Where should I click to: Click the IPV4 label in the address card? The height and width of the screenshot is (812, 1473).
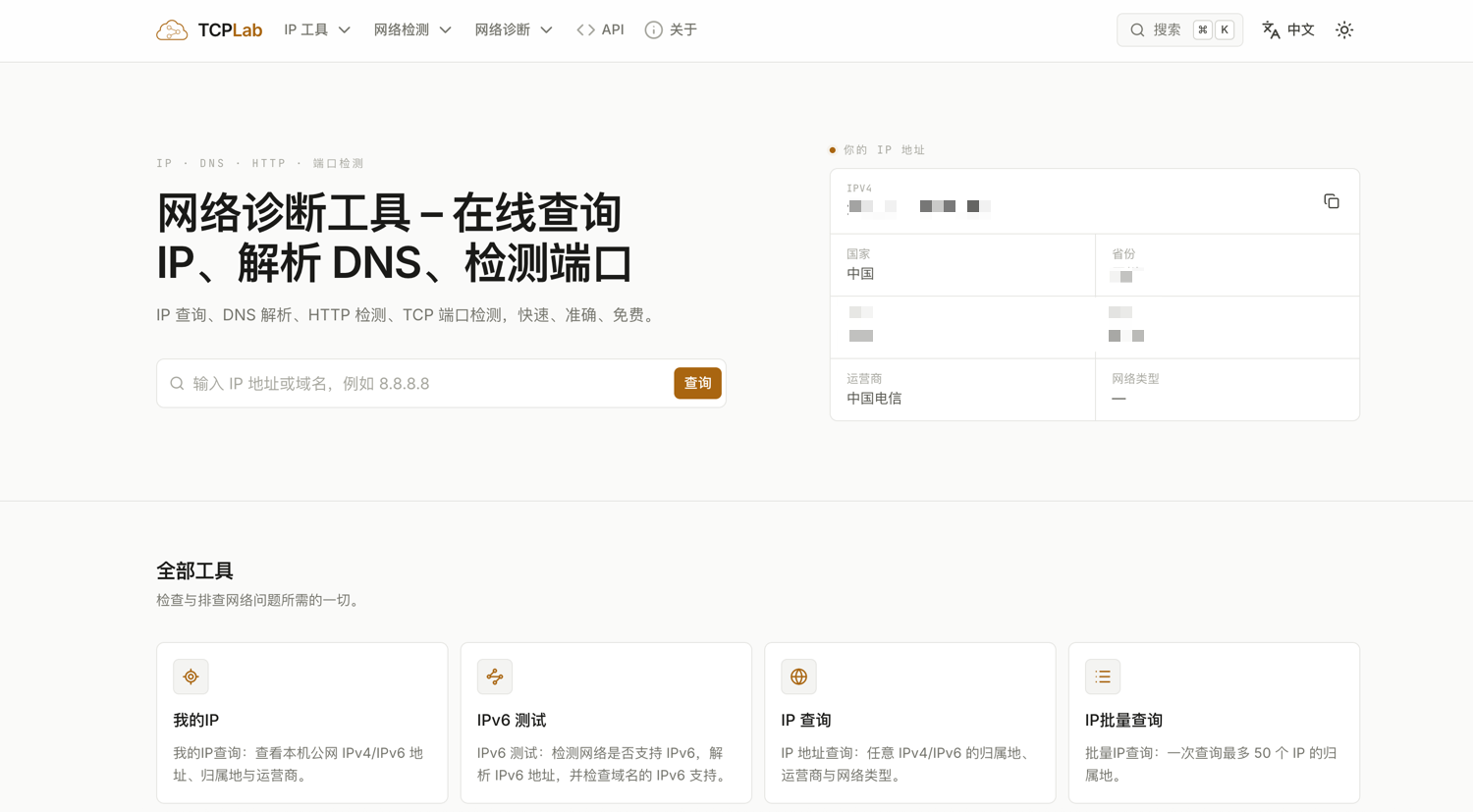coord(859,189)
